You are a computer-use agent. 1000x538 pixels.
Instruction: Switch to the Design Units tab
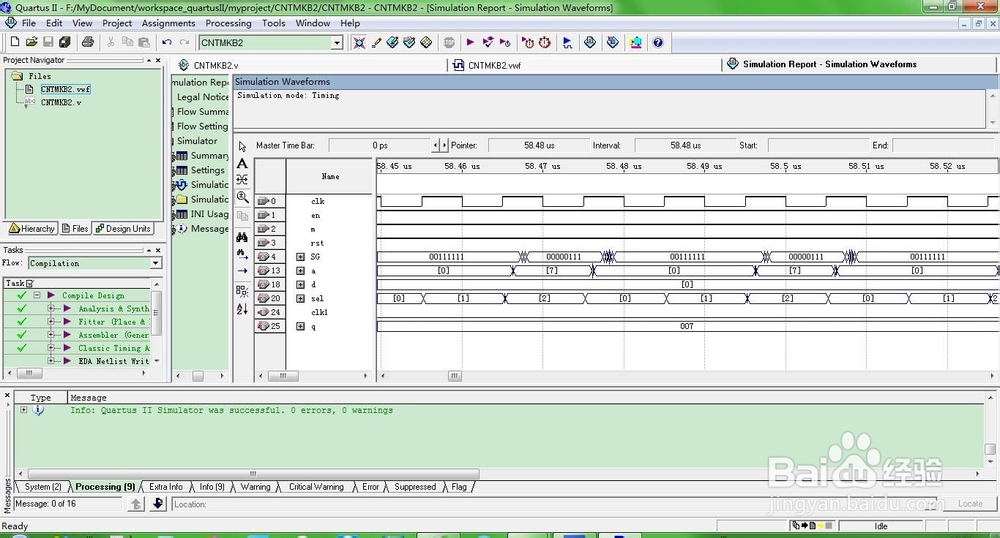123,228
